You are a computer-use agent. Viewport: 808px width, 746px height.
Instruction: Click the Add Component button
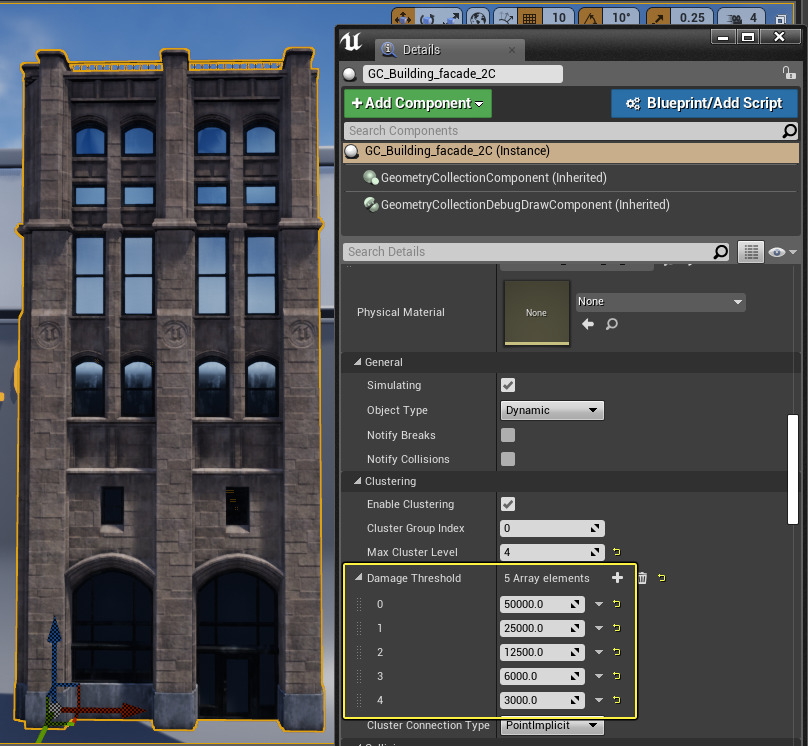pyautogui.click(x=417, y=103)
